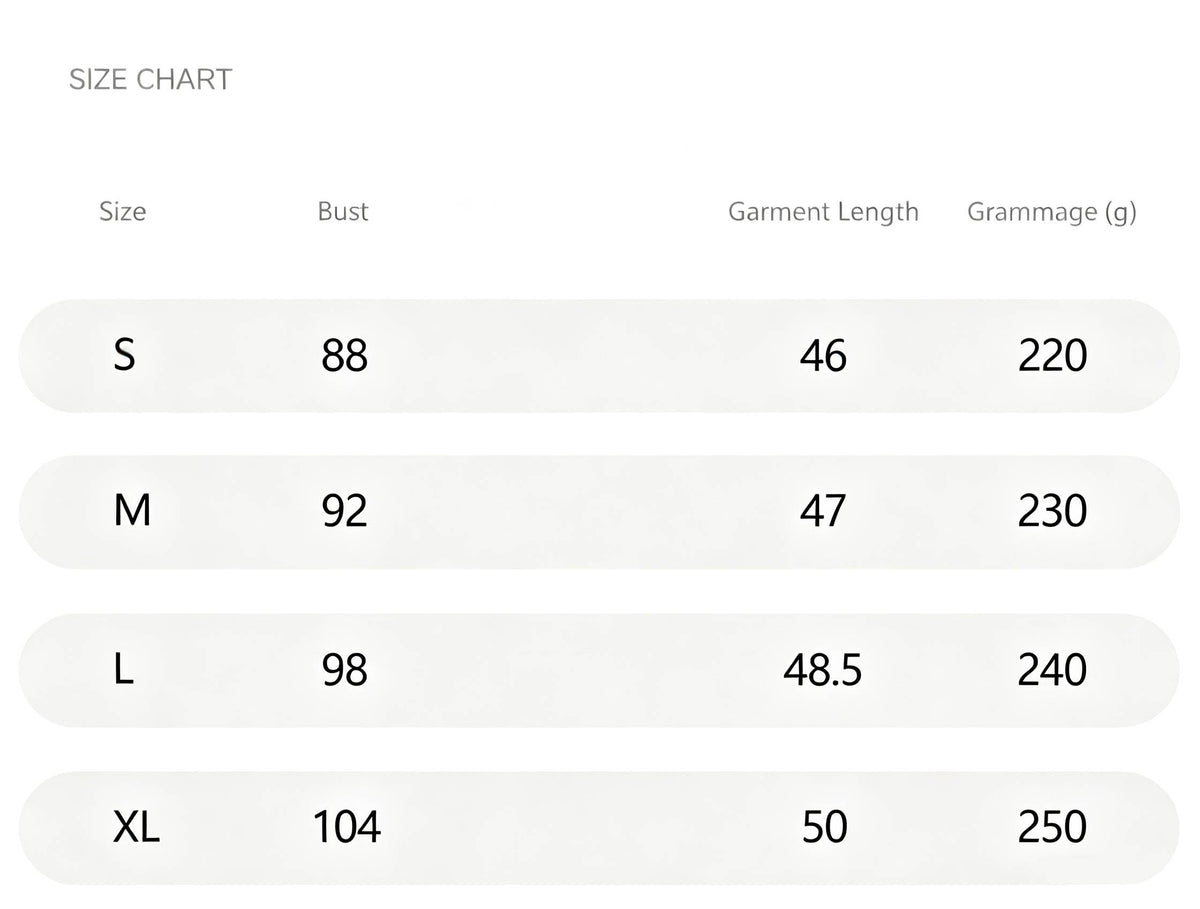Click the bust value 92
This screenshot has width=1200, height=909.
[x=345, y=512]
